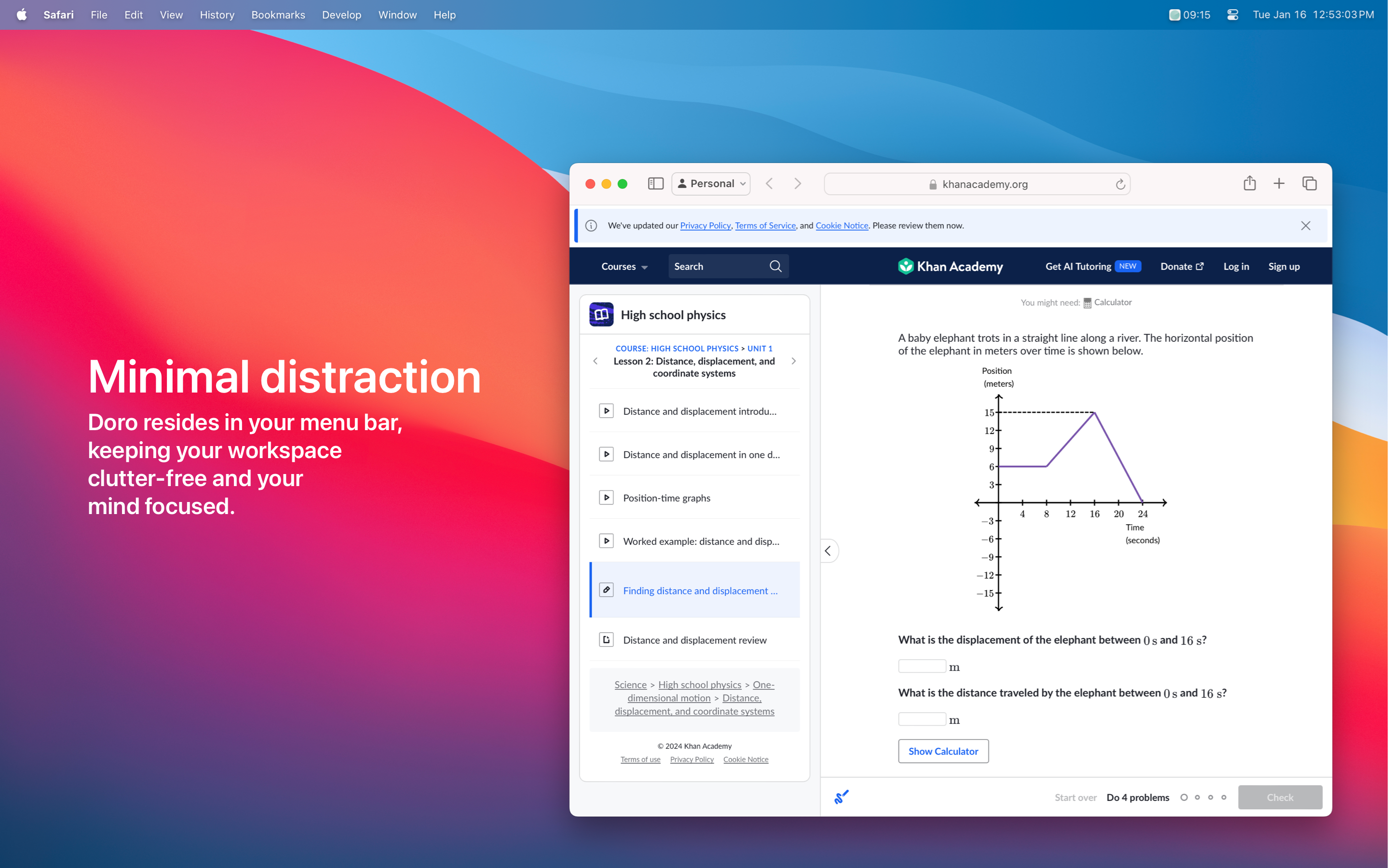Click the Terms of Service link
This screenshot has width=1389, height=868.
pyautogui.click(x=765, y=226)
